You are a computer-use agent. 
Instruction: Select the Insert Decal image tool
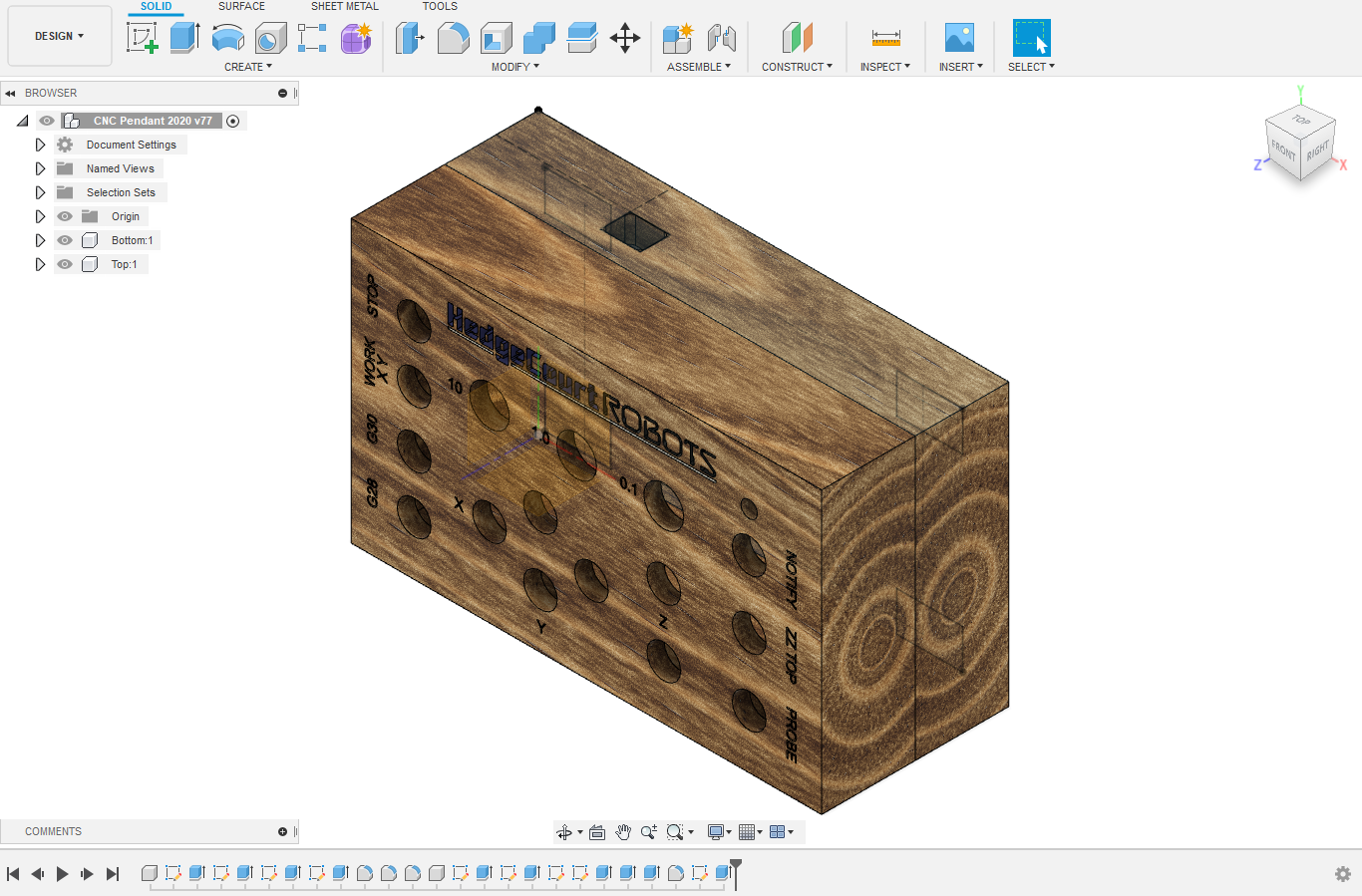[959, 38]
